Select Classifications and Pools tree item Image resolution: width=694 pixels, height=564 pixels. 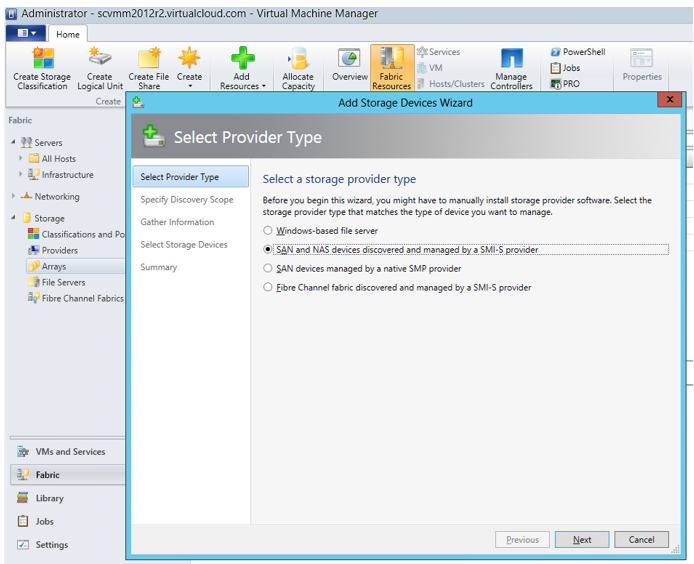(x=76, y=234)
